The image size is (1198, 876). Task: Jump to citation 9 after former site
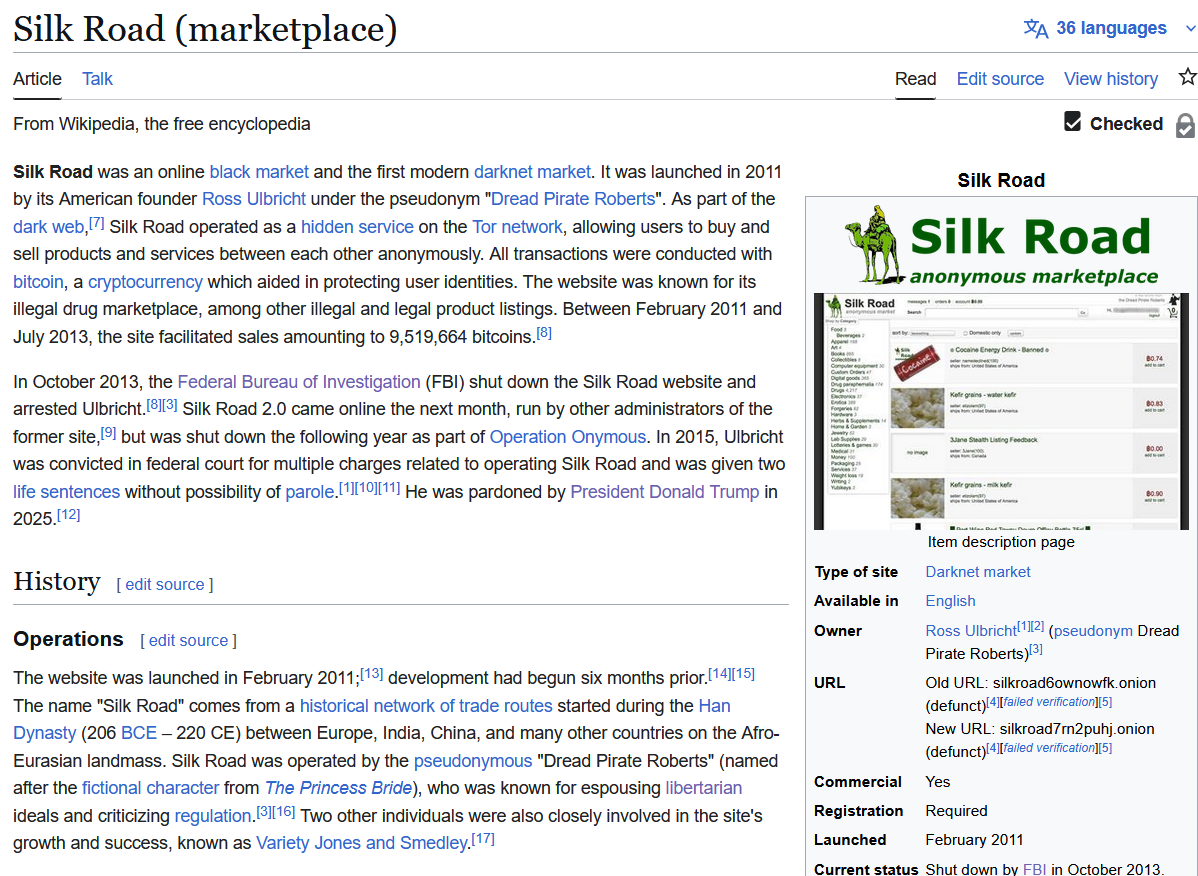[108, 433]
